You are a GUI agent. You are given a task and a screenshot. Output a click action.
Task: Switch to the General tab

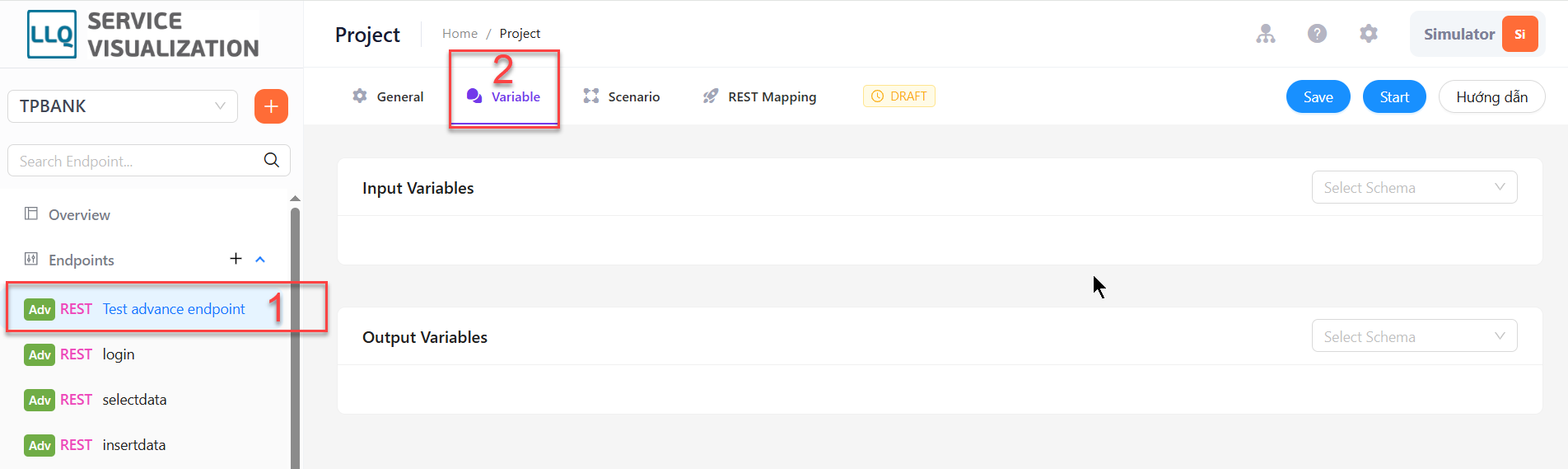(x=388, y=96)
